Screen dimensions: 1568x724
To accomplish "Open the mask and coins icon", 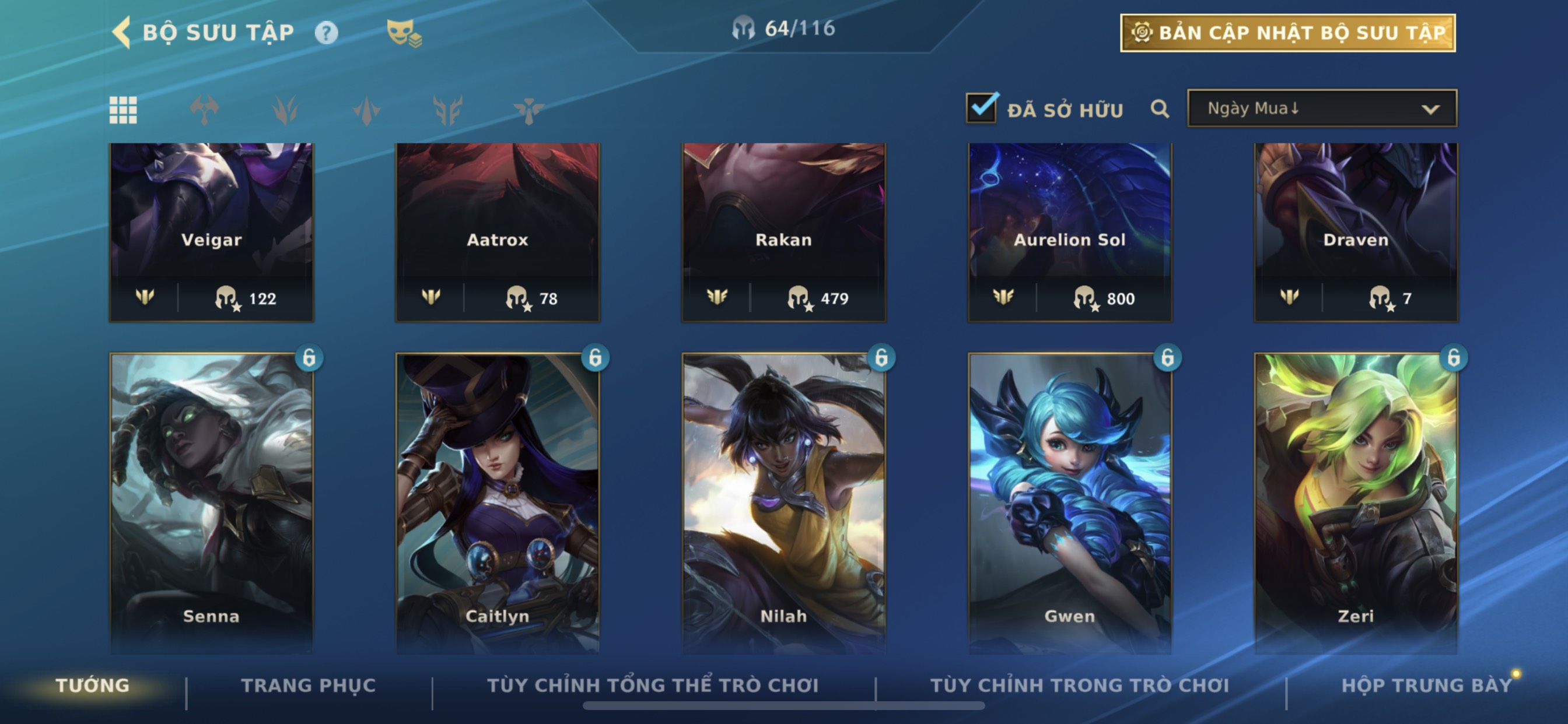I will (x=404, y=33).
